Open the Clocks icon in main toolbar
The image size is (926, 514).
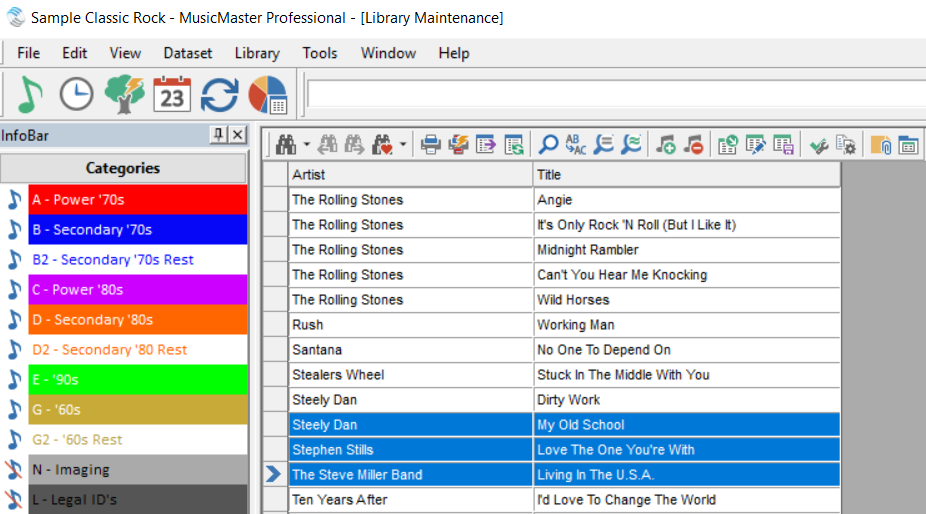point(76,94)
